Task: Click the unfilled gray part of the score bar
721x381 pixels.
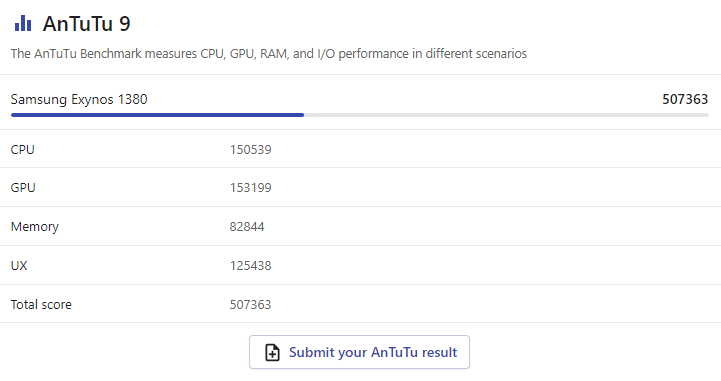Action: [x=506, y=115]
